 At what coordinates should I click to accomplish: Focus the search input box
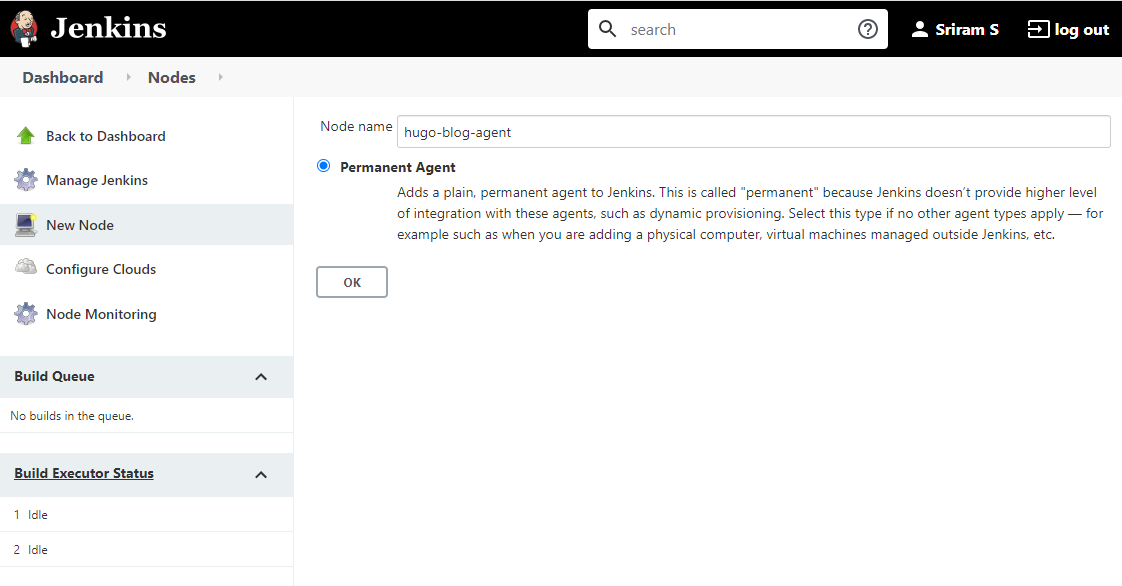coord(737,29)
